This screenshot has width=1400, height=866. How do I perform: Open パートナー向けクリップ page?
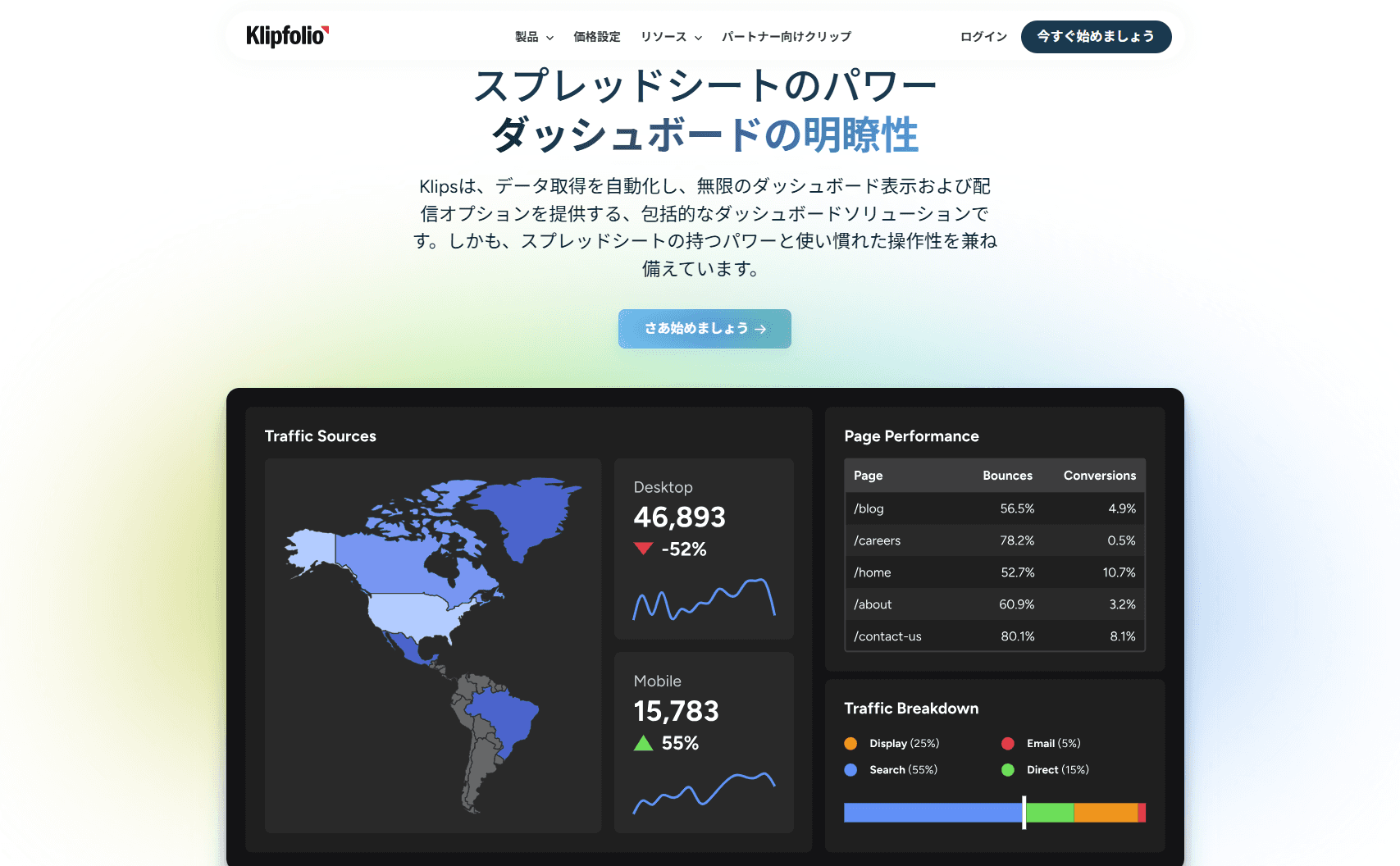point(787,37)
